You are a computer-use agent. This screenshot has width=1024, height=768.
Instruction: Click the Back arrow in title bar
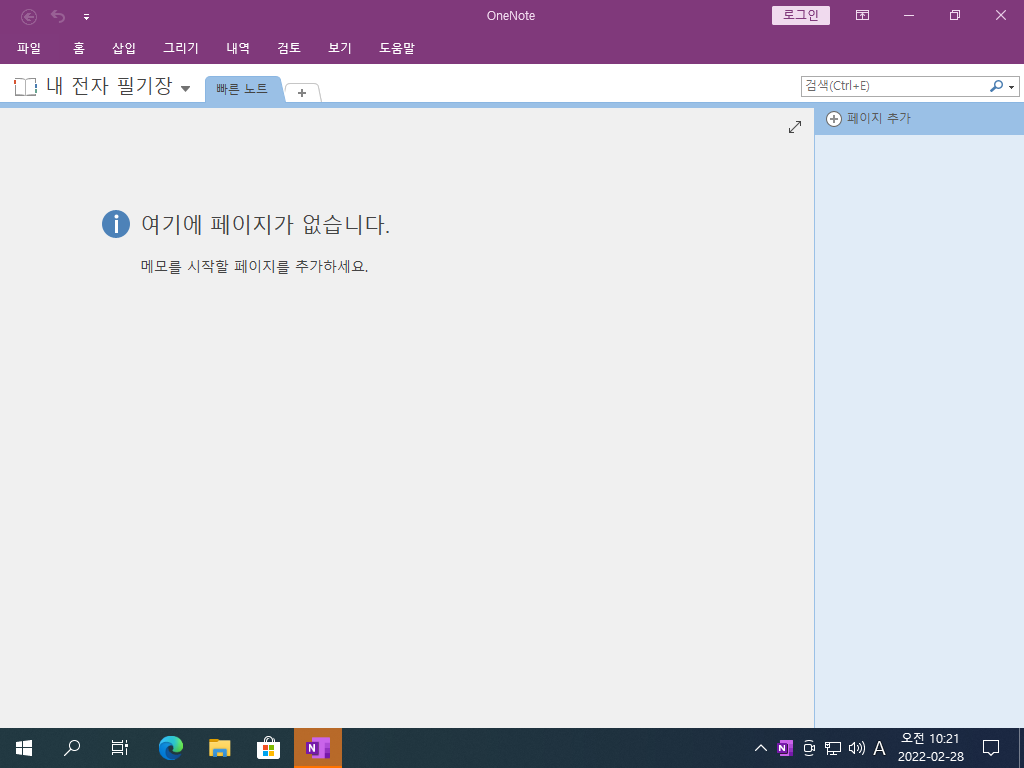coord(29,16)
